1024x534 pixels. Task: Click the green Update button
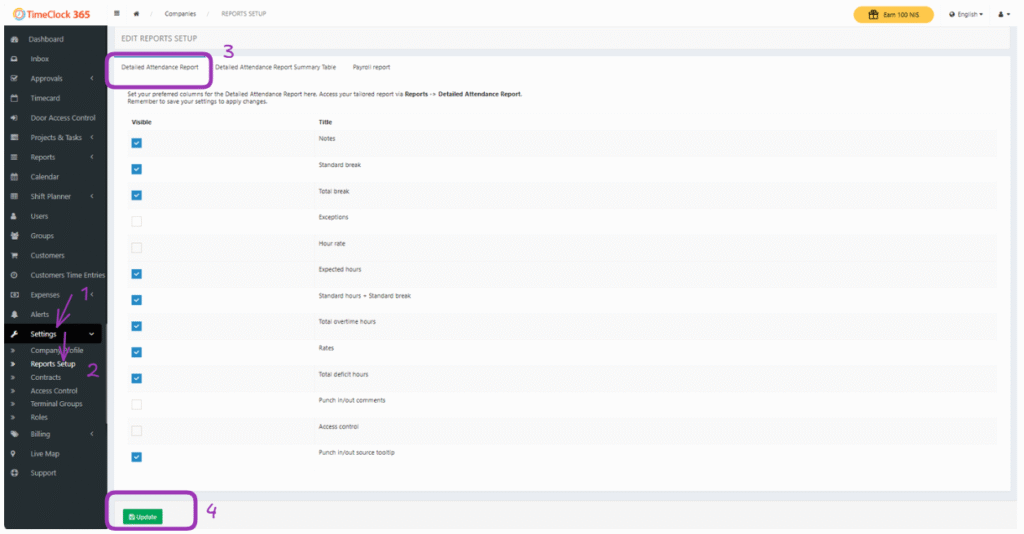142,517
